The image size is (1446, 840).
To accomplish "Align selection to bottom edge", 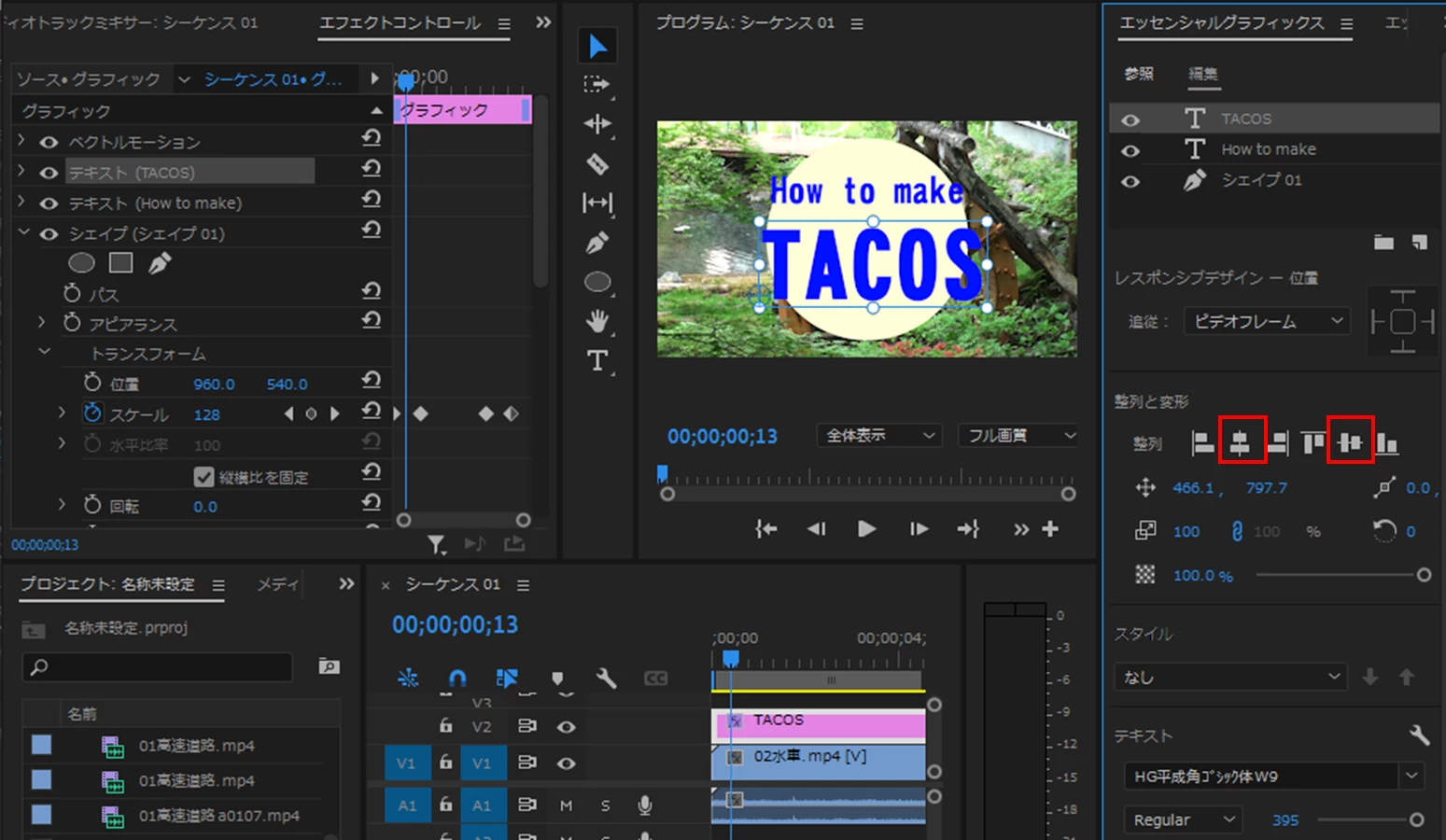I will [1387, 442].
